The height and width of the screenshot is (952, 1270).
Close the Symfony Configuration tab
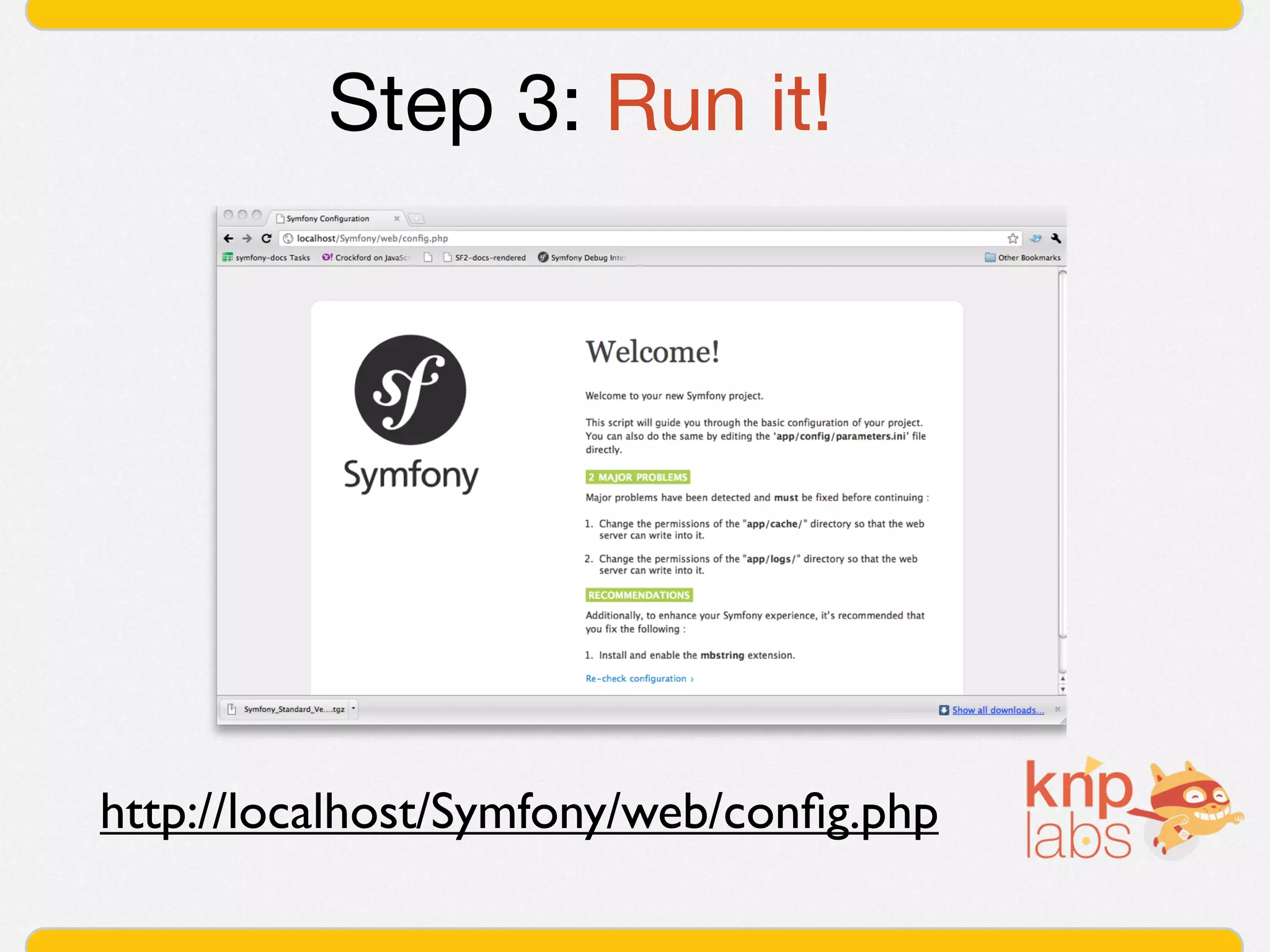point(397,219)
